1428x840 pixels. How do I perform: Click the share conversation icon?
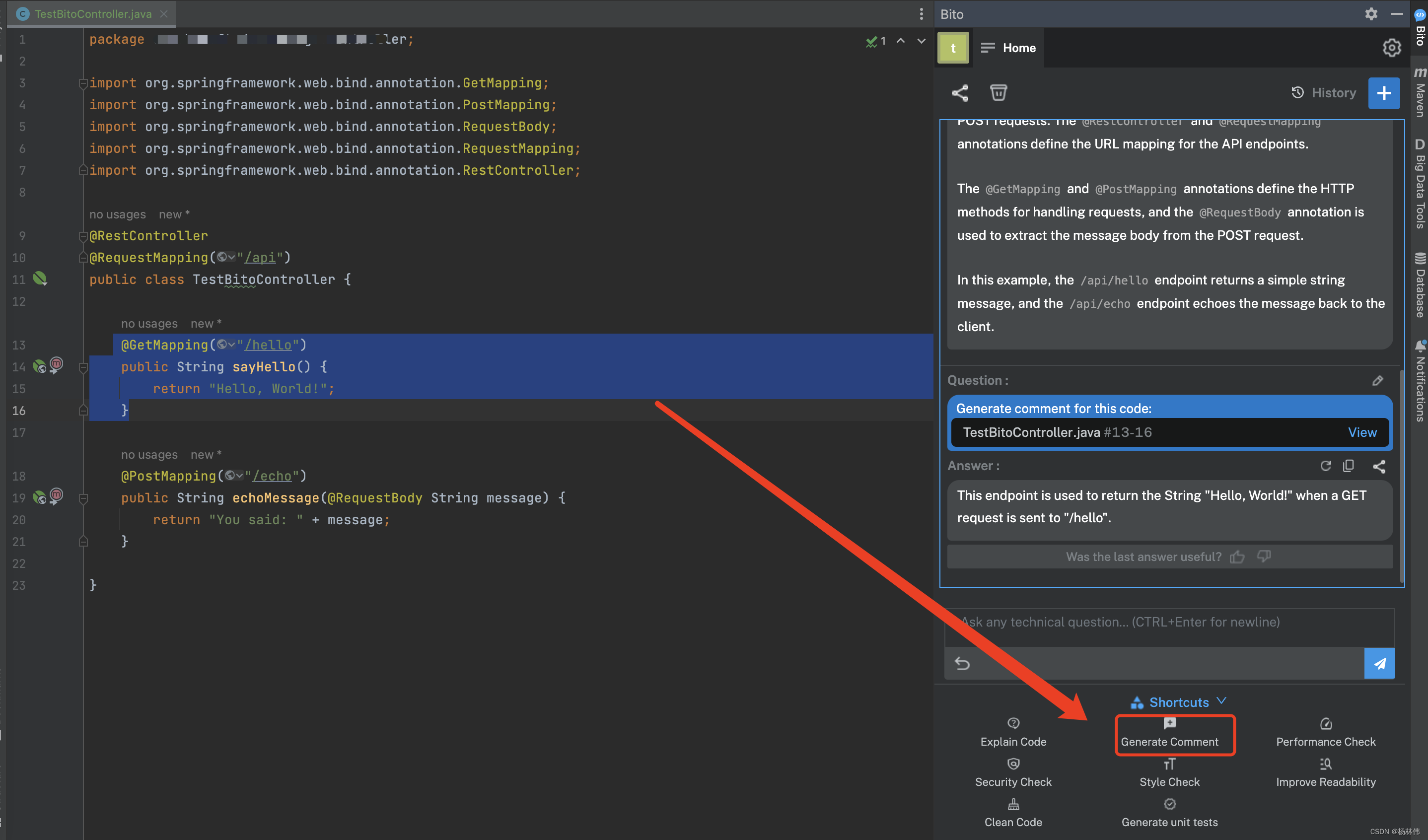960,93
